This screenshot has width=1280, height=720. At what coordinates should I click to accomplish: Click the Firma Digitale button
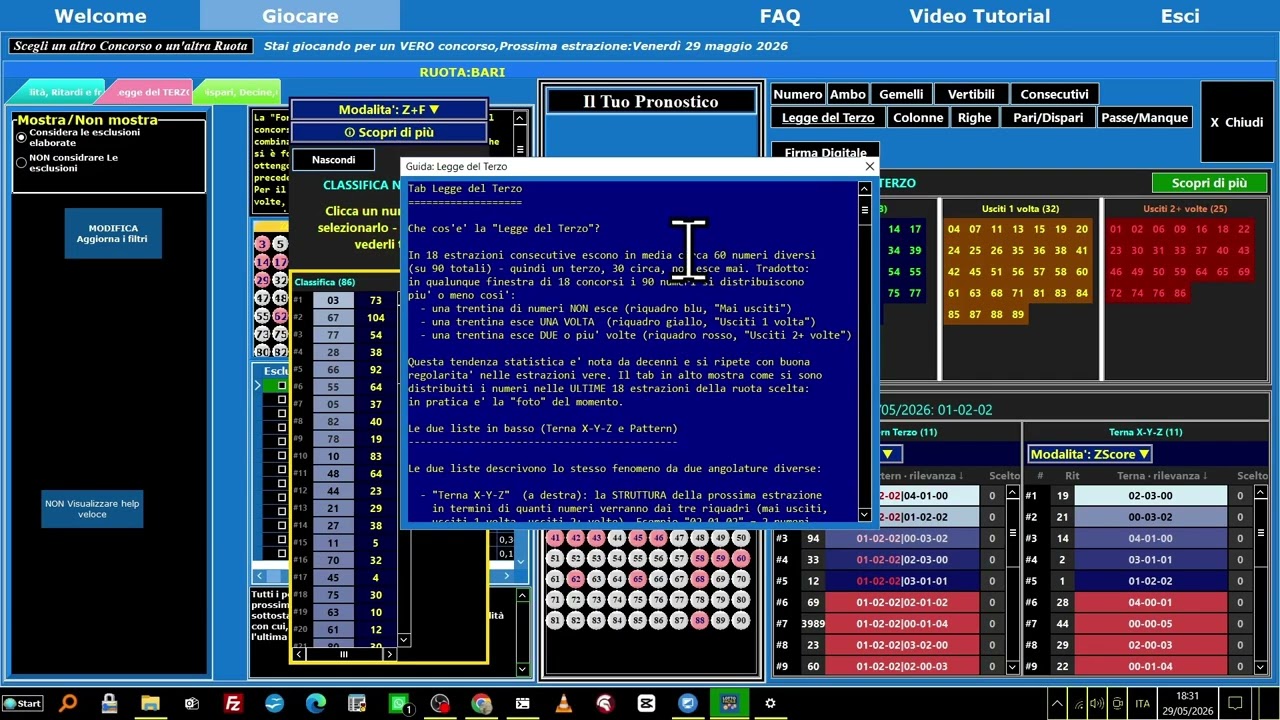point(825,152)
